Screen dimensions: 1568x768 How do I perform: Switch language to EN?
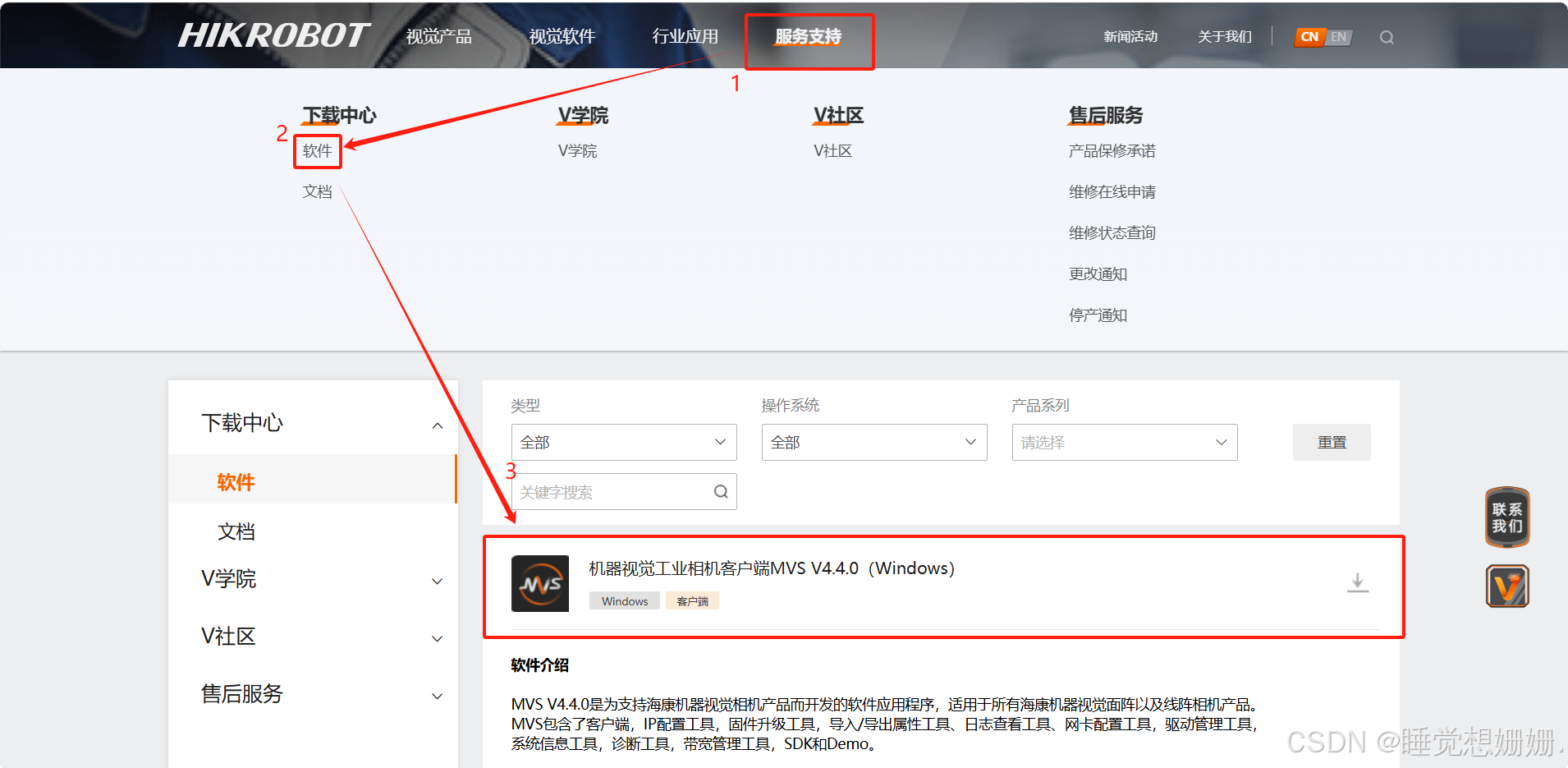1338,37
